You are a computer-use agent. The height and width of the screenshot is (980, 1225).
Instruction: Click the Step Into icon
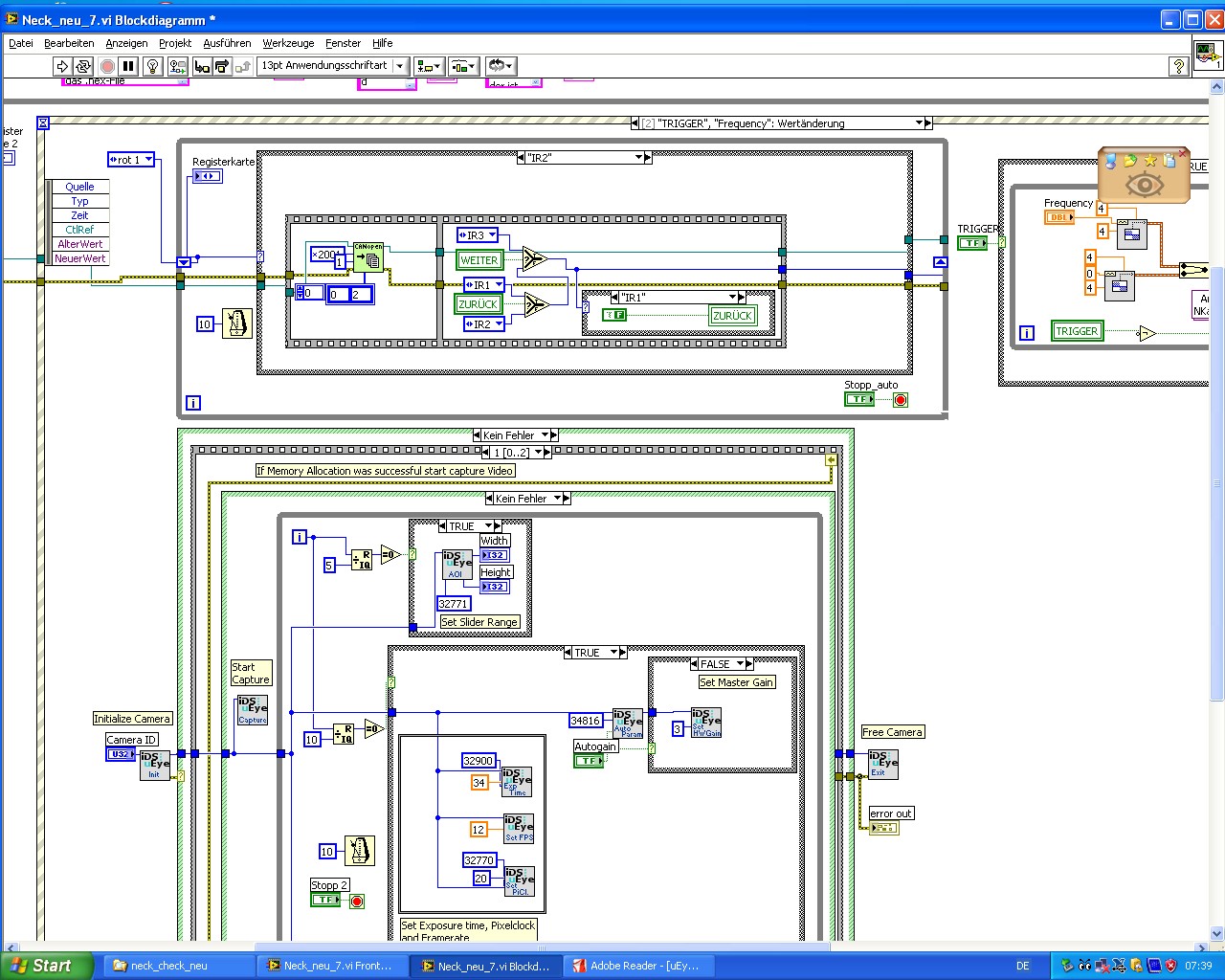point(202,66)
